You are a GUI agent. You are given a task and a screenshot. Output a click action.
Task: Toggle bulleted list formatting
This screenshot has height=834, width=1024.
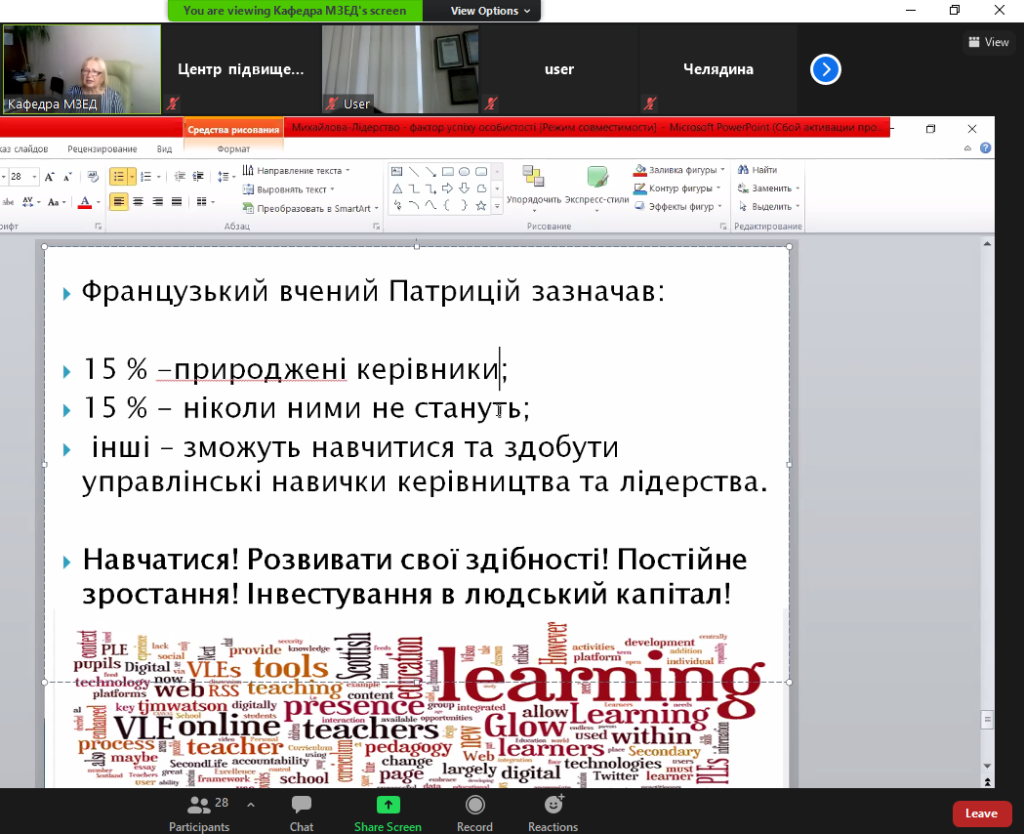pos(119,176)
